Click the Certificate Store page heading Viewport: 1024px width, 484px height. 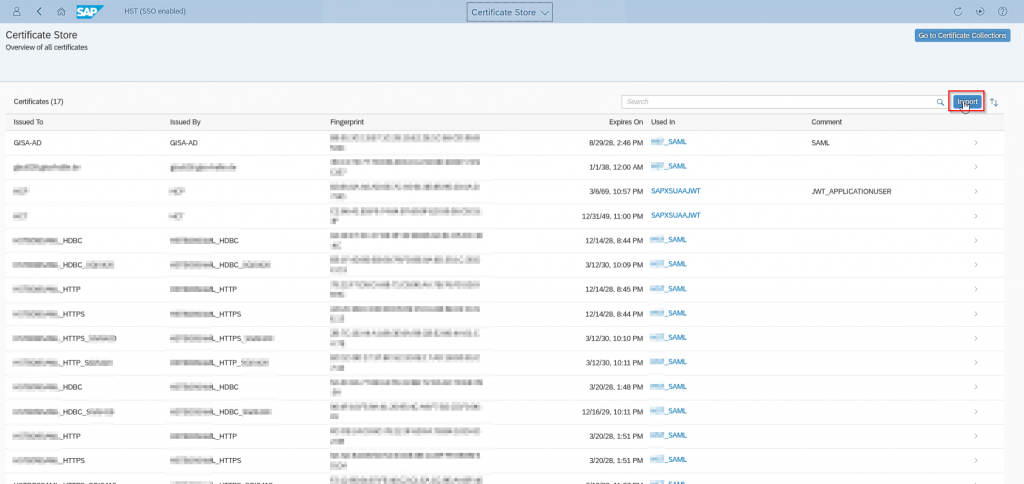click(x=41, y=35)
